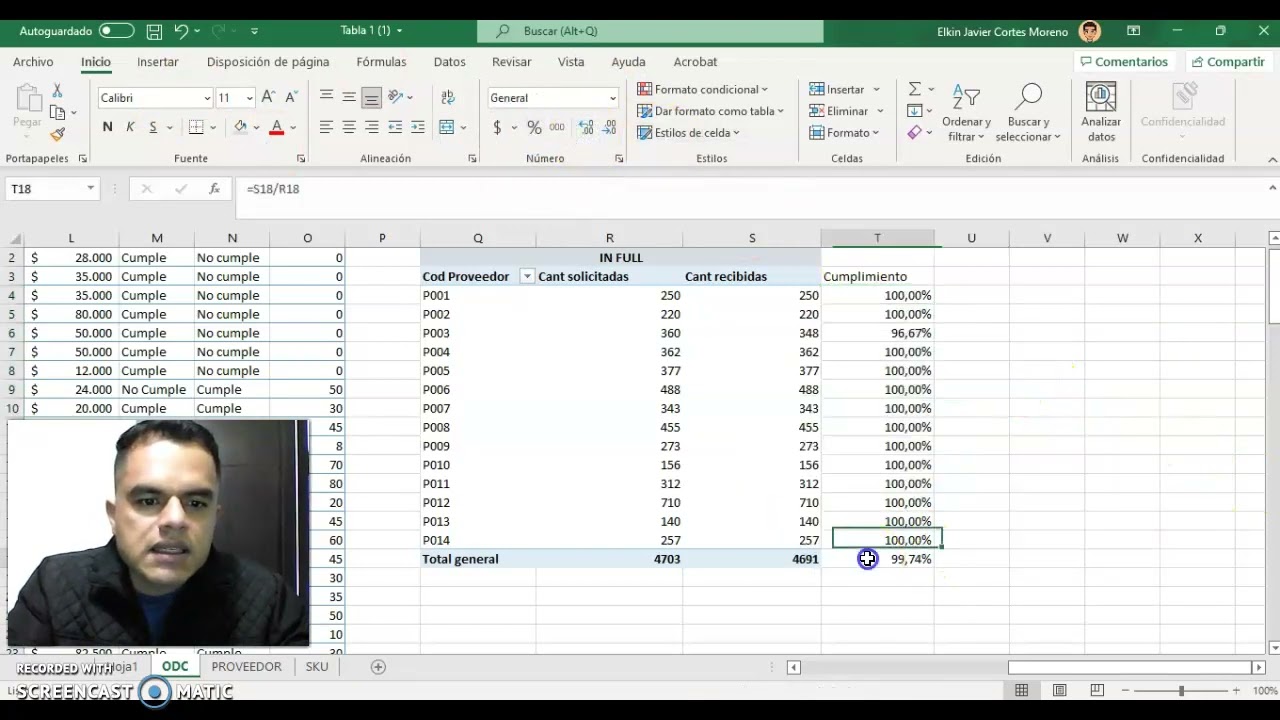1280x720 pixels.
Task: Click the Cut scissors icon
Action: tap(57, 91)
